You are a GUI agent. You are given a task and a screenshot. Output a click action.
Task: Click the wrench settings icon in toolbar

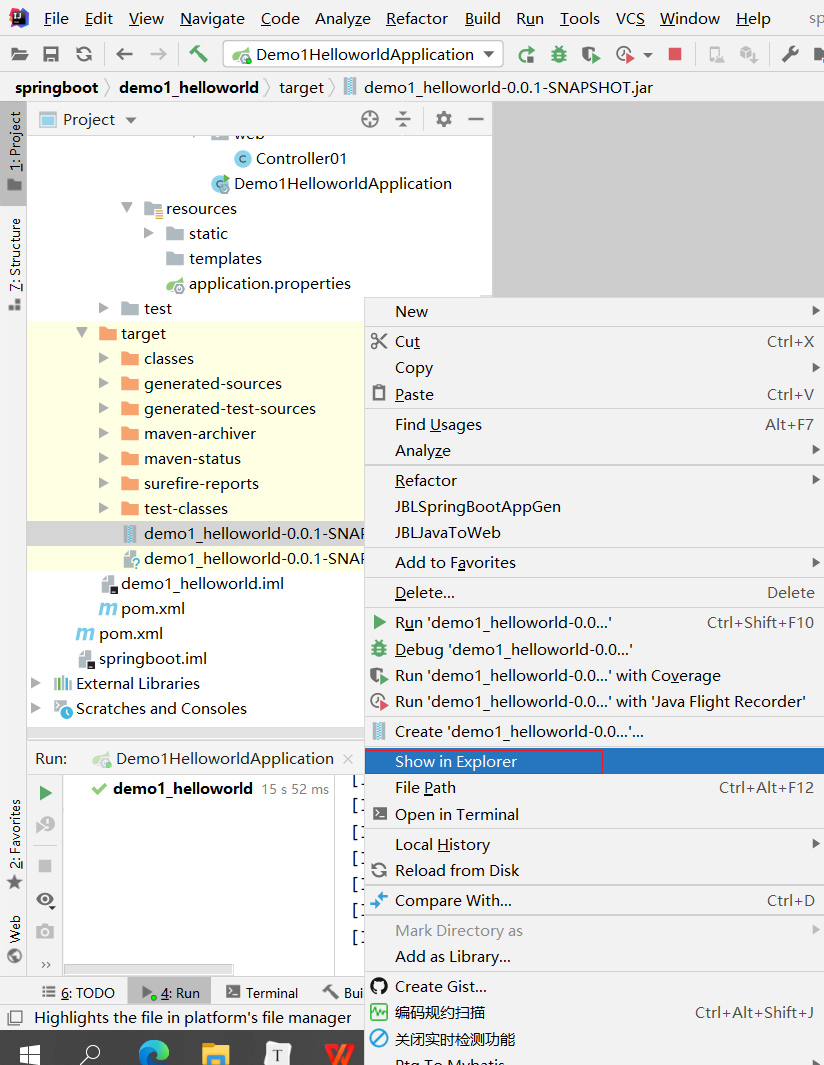click(790, 54)
